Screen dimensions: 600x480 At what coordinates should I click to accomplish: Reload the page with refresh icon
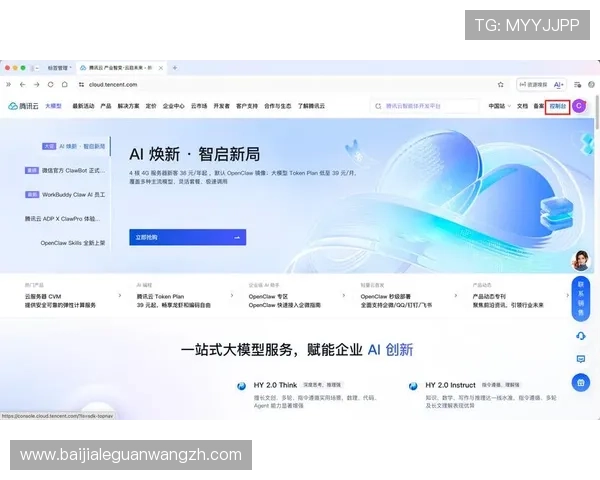pyautogui.click(x=51, y=85)
